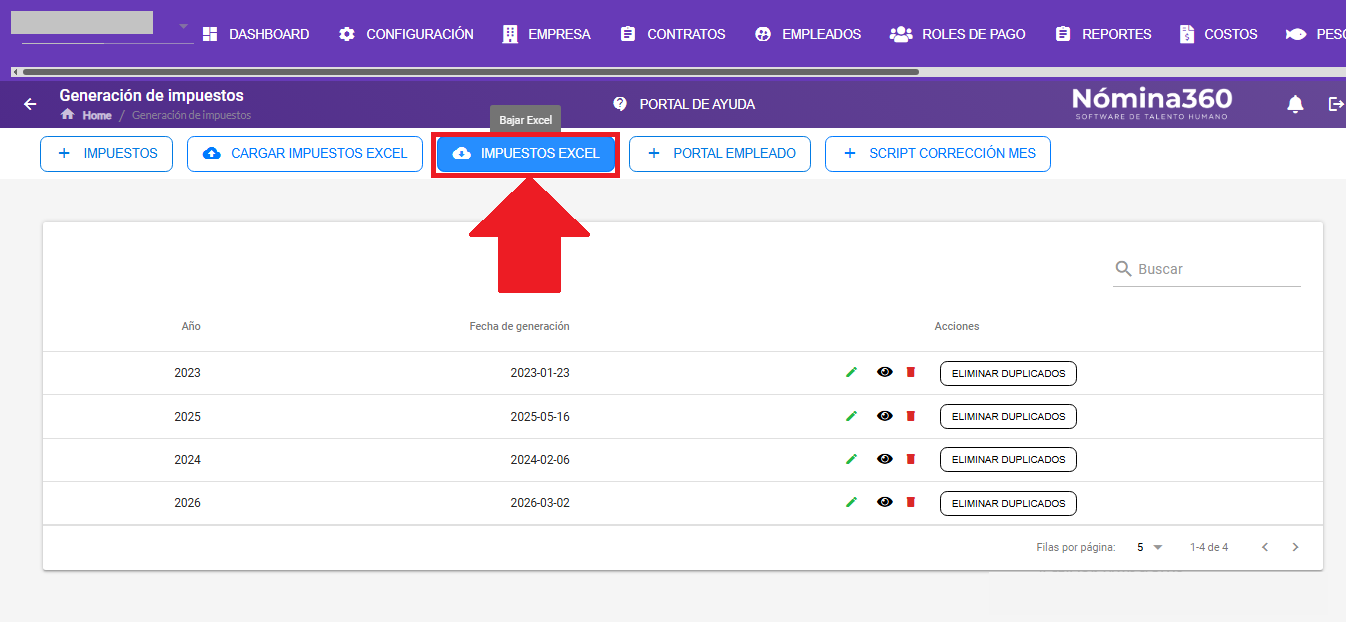Click the Costos document icon

click(1187, 34)
